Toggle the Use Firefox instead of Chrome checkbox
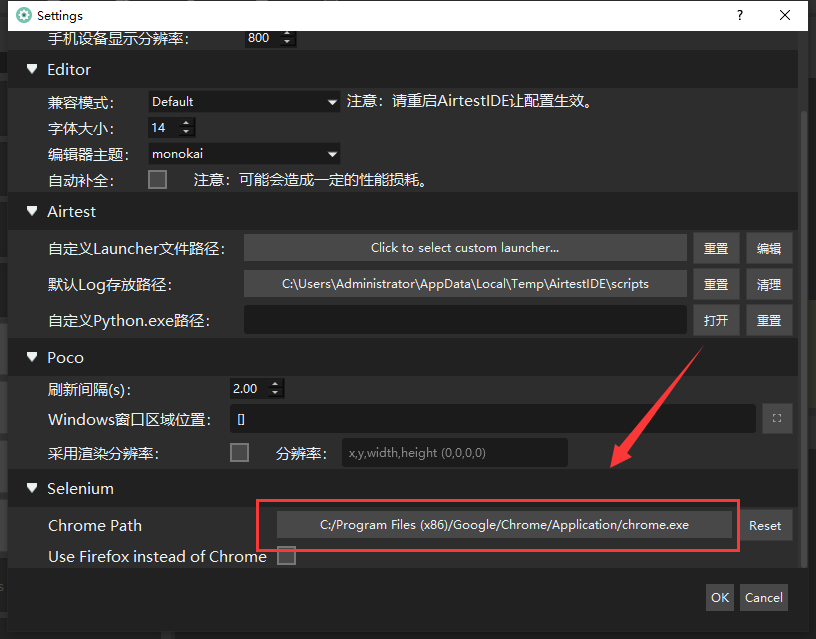 (x=286, y=556)
